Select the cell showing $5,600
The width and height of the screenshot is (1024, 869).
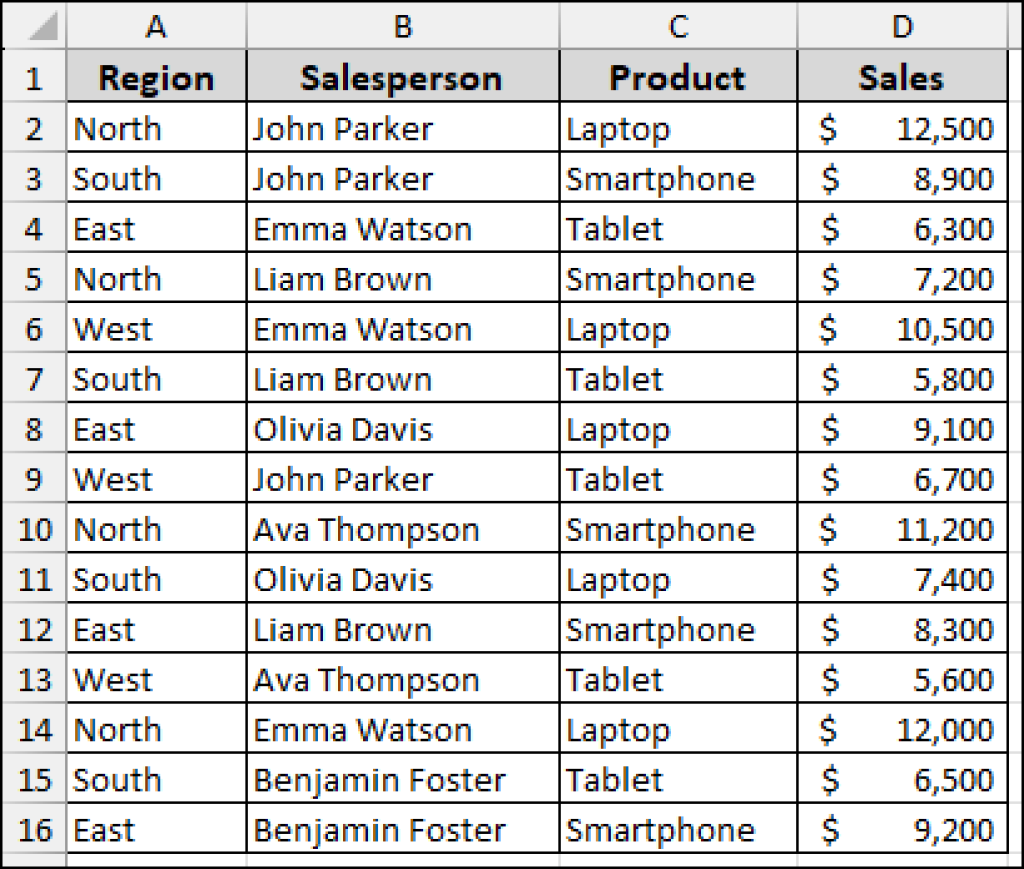click(x=902, y=679)
